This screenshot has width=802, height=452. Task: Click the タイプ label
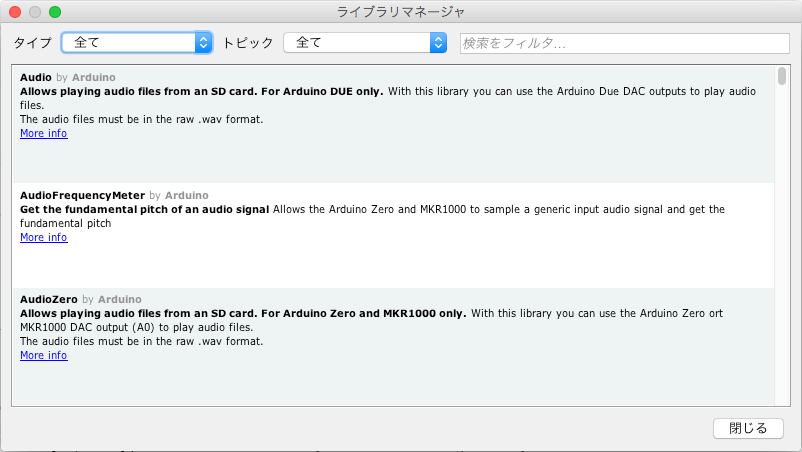32,43
